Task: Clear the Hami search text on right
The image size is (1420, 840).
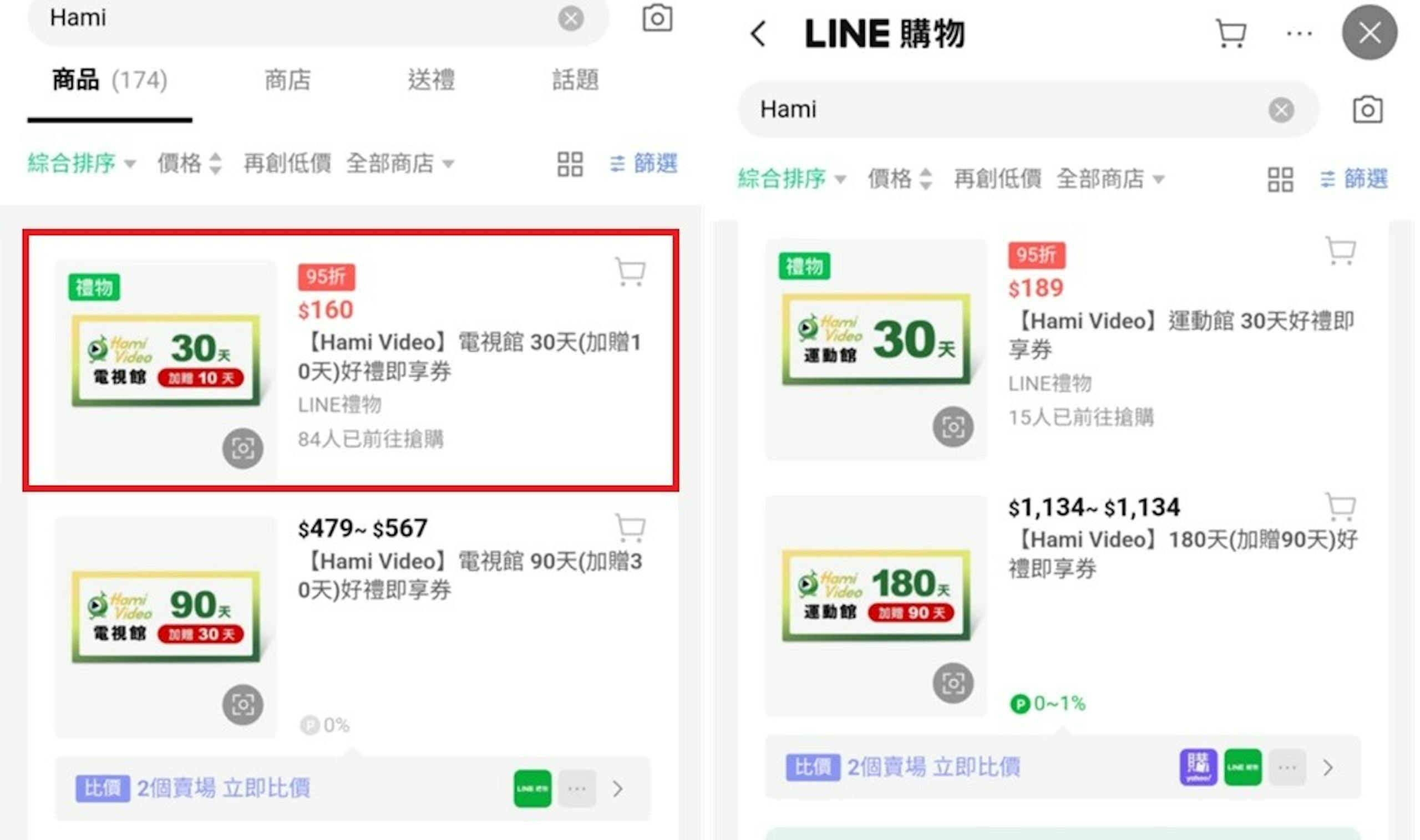Action: click(x=1281, y=110)
